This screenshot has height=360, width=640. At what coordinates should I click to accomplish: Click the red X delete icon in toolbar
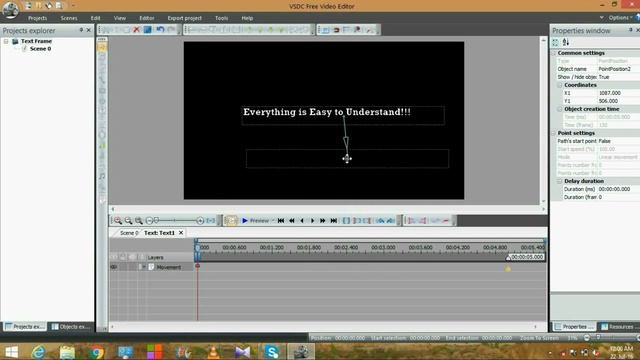click(x=137, y=29)
